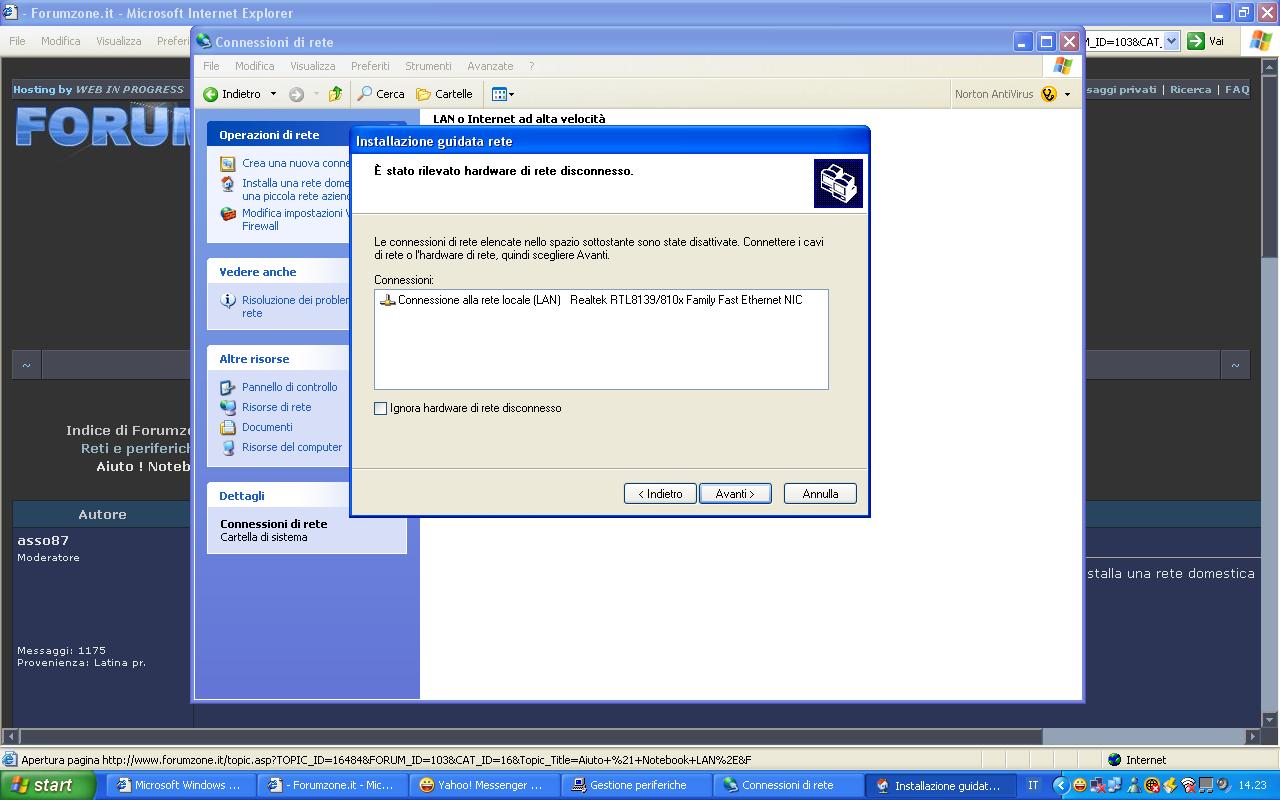Click right arrow of horizontal scrollbar
The height and width of the screenshot is (800, 1280).
click(x=1253, y=737)
